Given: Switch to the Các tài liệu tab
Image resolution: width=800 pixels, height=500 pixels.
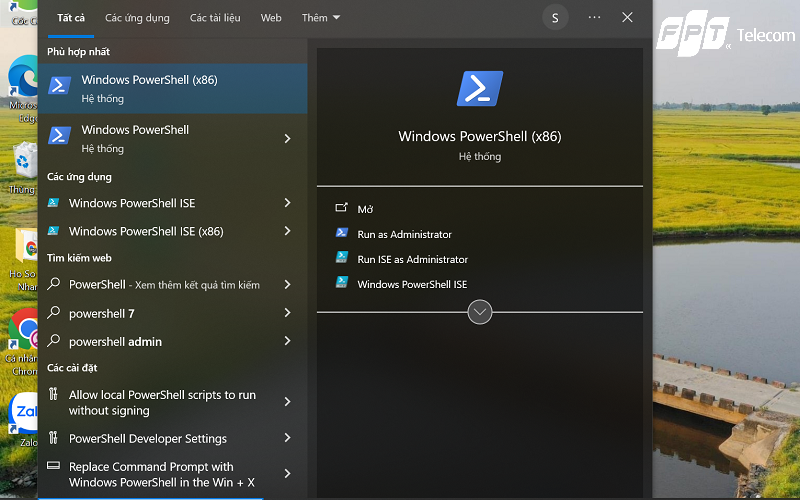Looking at the screenshot, I should 215,18.
